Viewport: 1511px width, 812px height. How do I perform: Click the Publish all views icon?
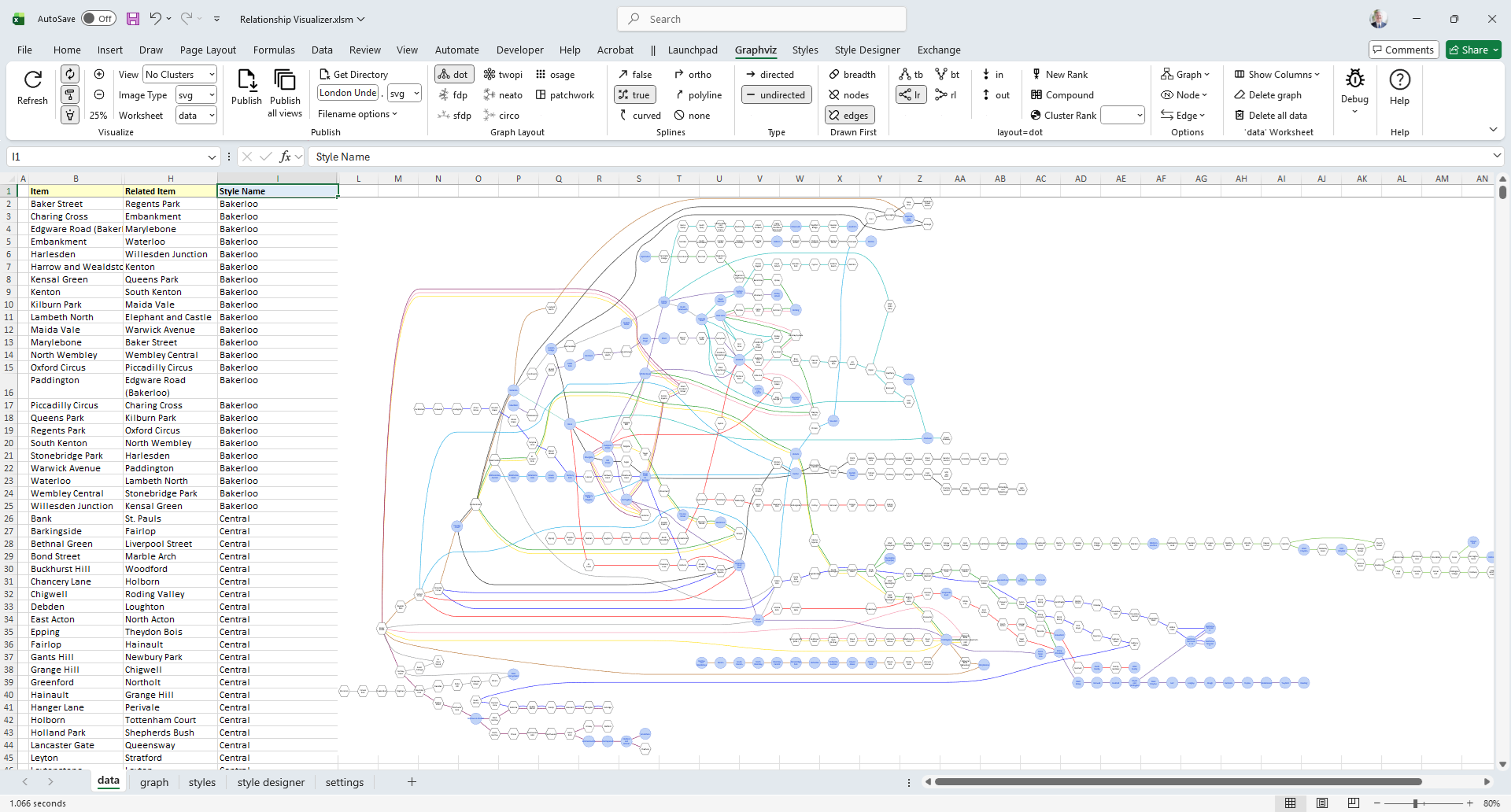[284, 80]
